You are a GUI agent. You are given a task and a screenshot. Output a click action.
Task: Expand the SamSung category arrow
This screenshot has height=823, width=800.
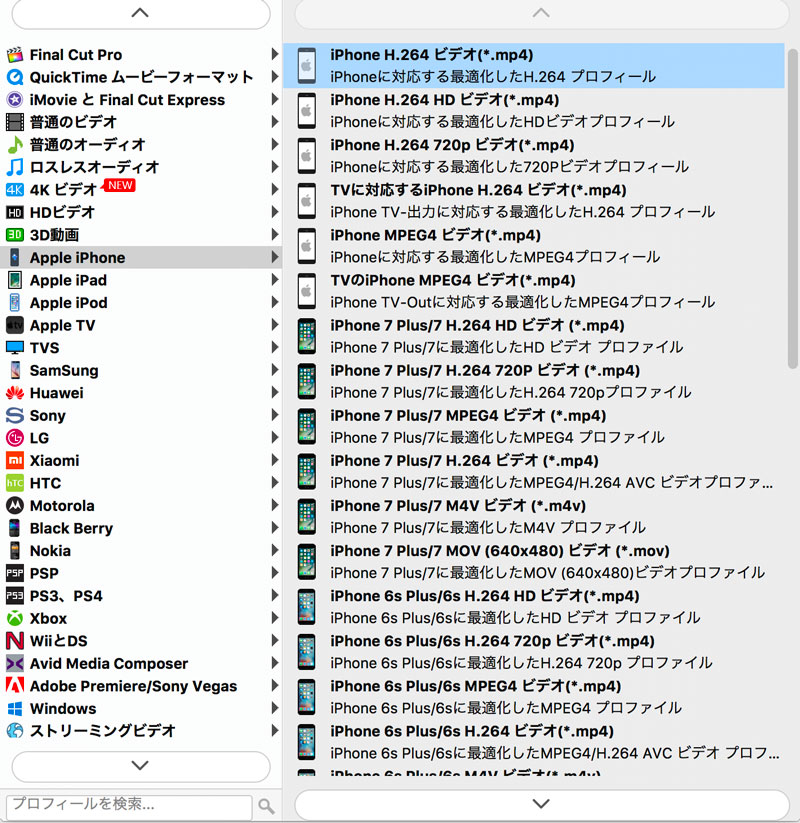(275, 370)
